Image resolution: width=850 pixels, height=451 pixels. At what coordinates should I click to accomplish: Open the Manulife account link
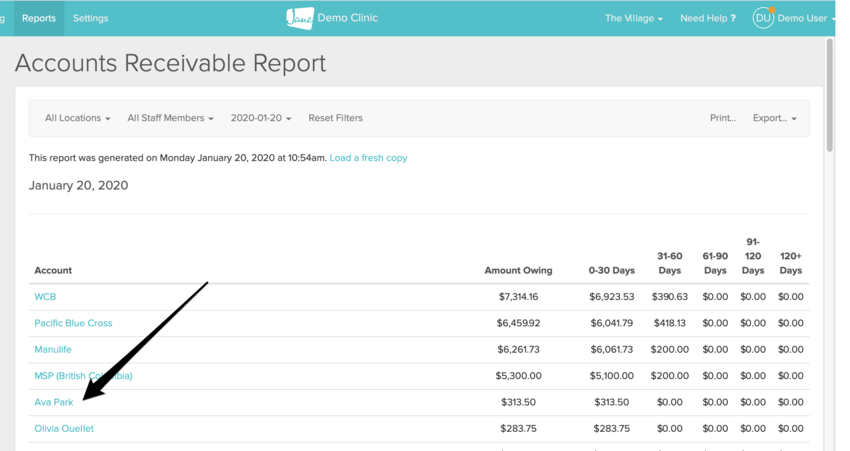pyautogui.click(x=53, y=350)
